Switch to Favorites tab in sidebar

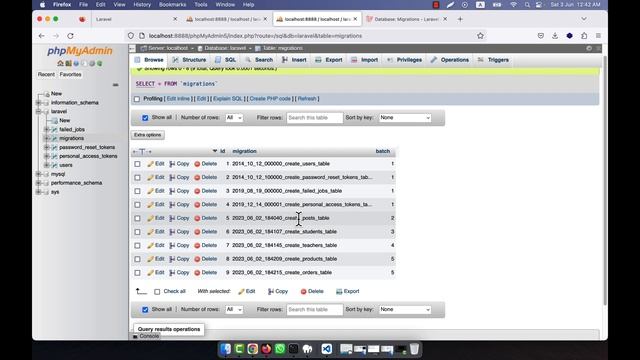pyautogui.click(x=70, y=75)
